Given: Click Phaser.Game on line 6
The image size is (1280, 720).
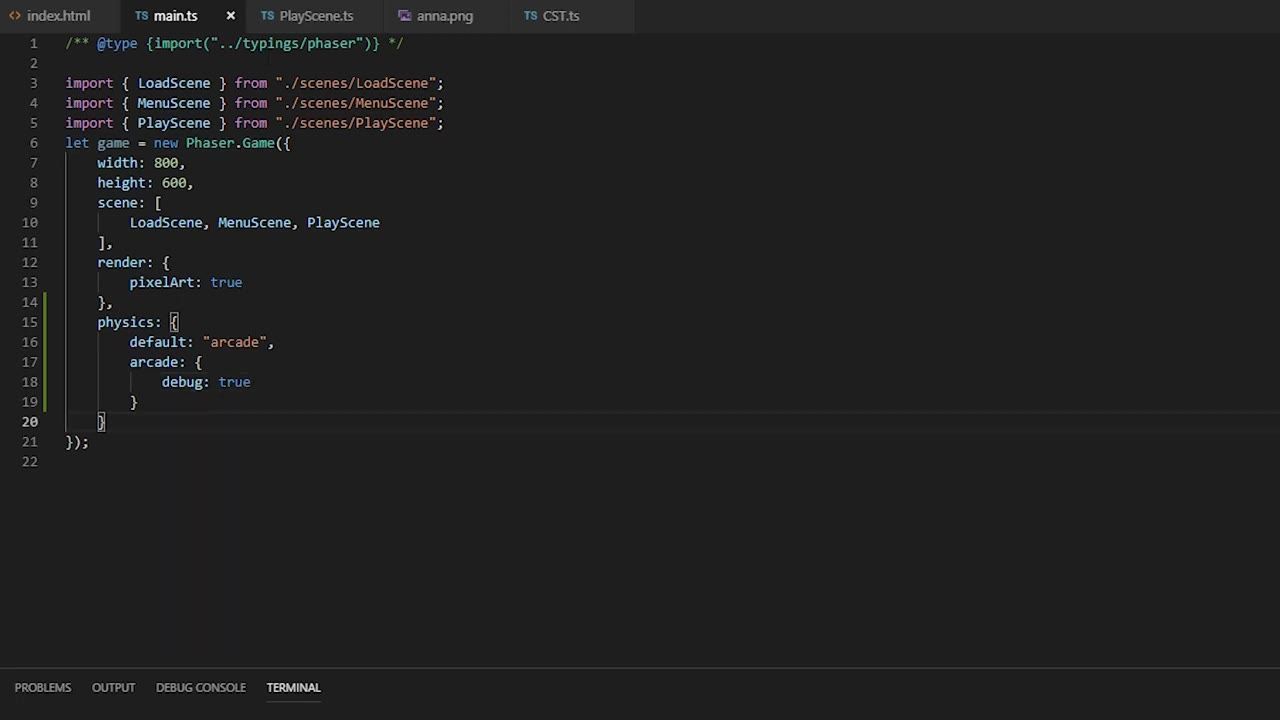Looking at the screenshot, I should tap(230, 143).
